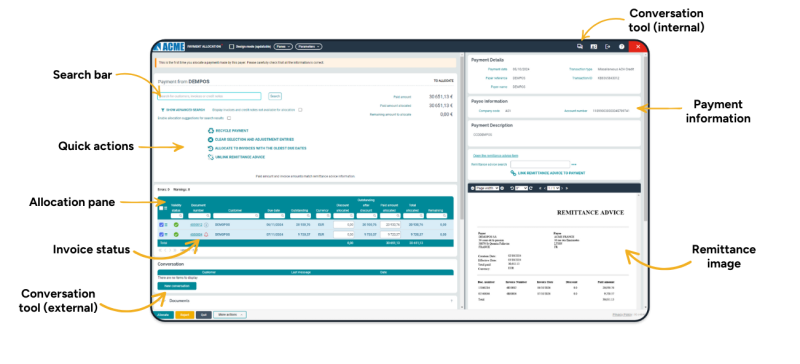Rotate remittance image counterclockwise
Screen dimensions: 800x364
coord(512,188)
